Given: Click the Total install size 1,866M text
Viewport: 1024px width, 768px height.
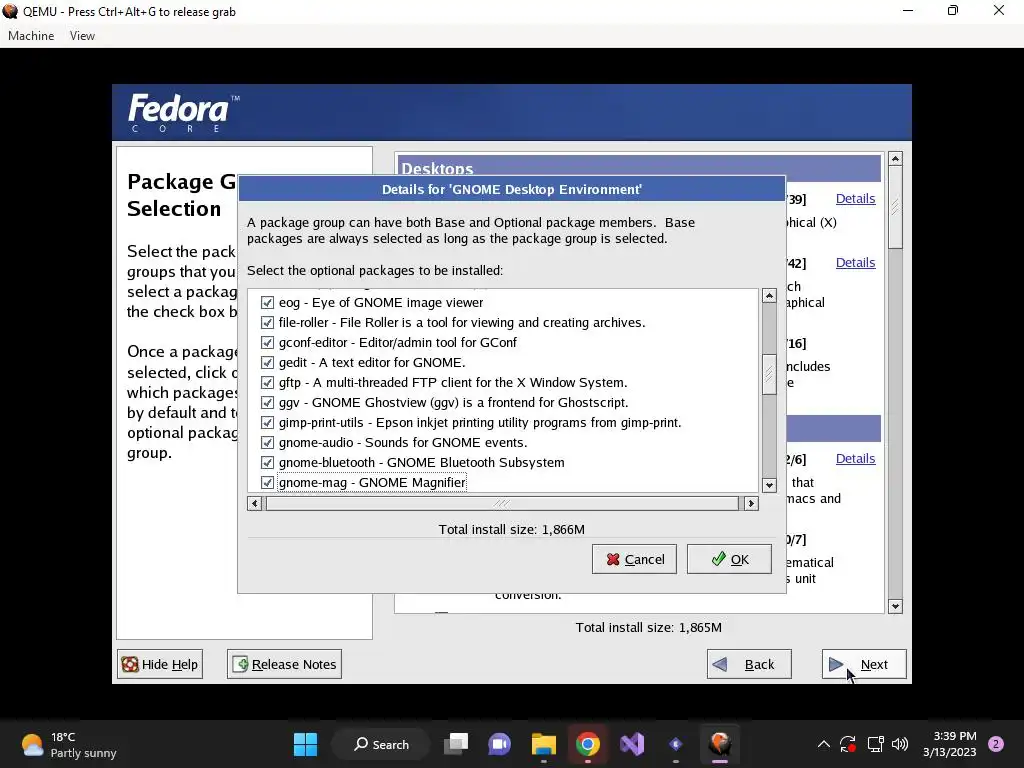Looking at the screenshot, I should click(x=511, y=530).
